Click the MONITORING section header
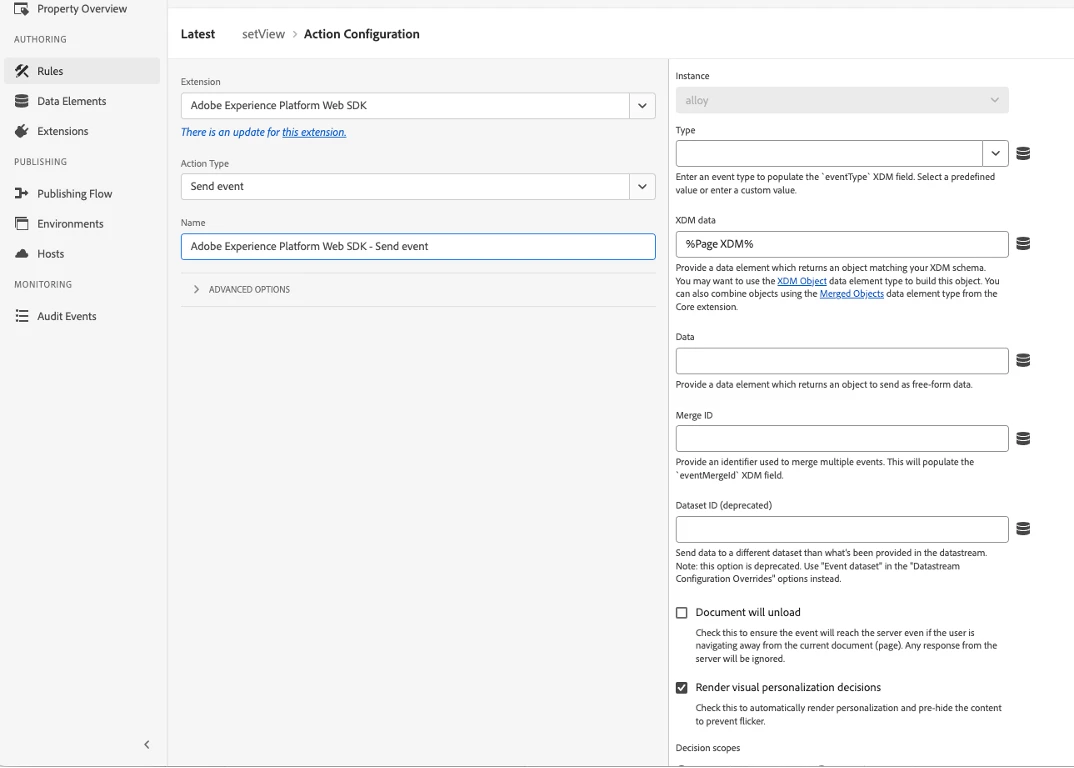This screenshot has height=768, width=1074. (x=42, y=285)
